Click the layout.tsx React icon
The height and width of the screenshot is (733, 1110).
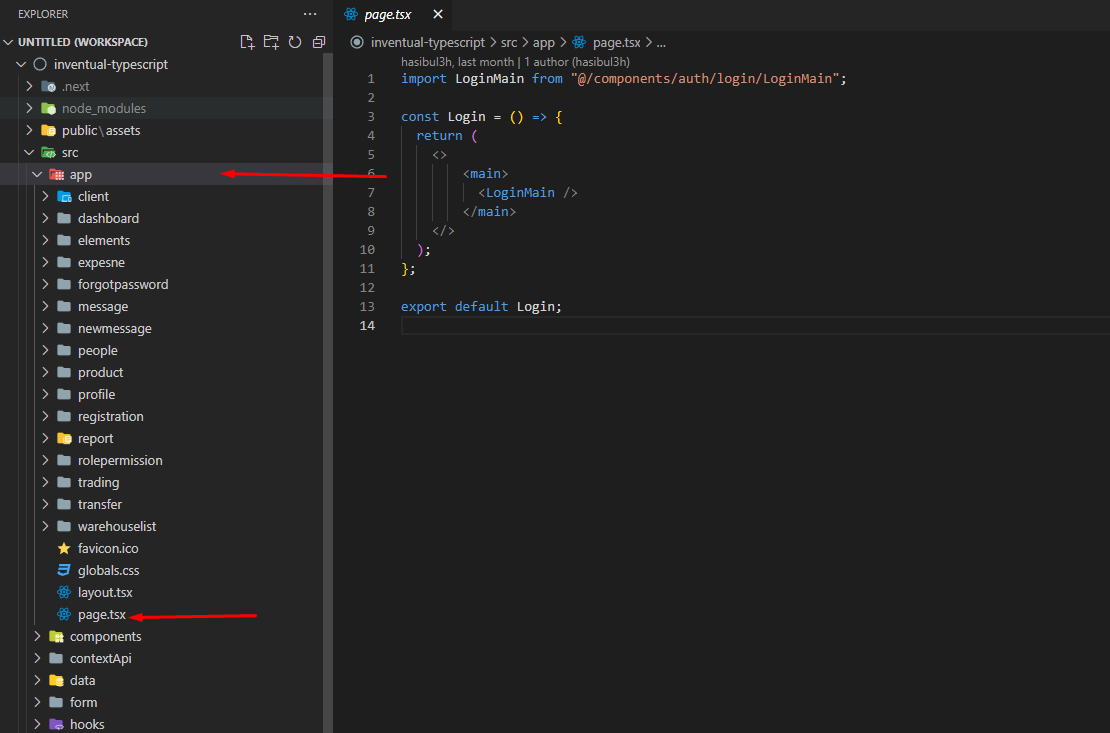point(64,592)
